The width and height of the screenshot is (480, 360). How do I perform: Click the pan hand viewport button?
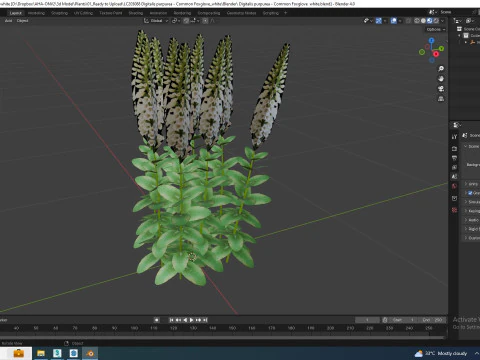coord(441,79)
